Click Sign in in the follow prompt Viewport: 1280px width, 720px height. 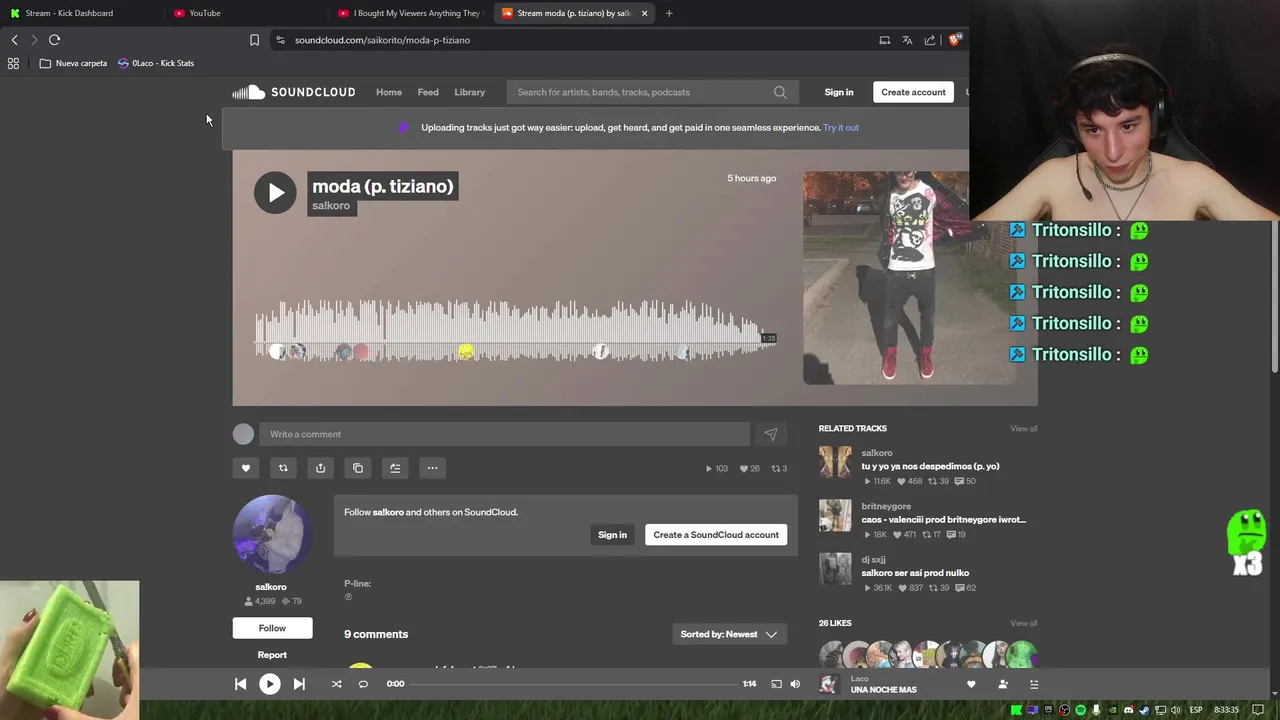612,535
